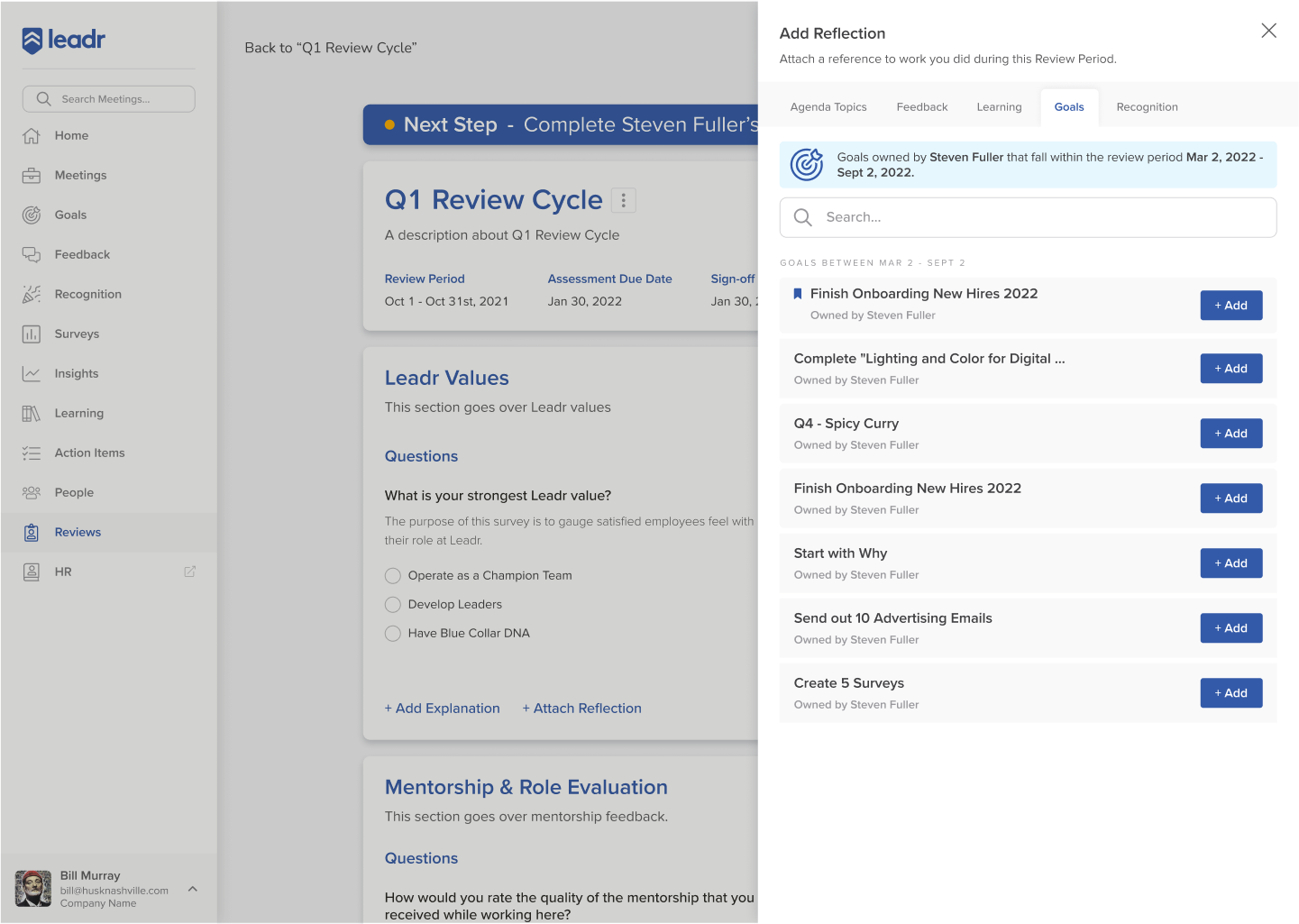The width and height of the screenshot is (1299, 924).
Task: Open the Insights graph icon
Action: pos(32,373)
